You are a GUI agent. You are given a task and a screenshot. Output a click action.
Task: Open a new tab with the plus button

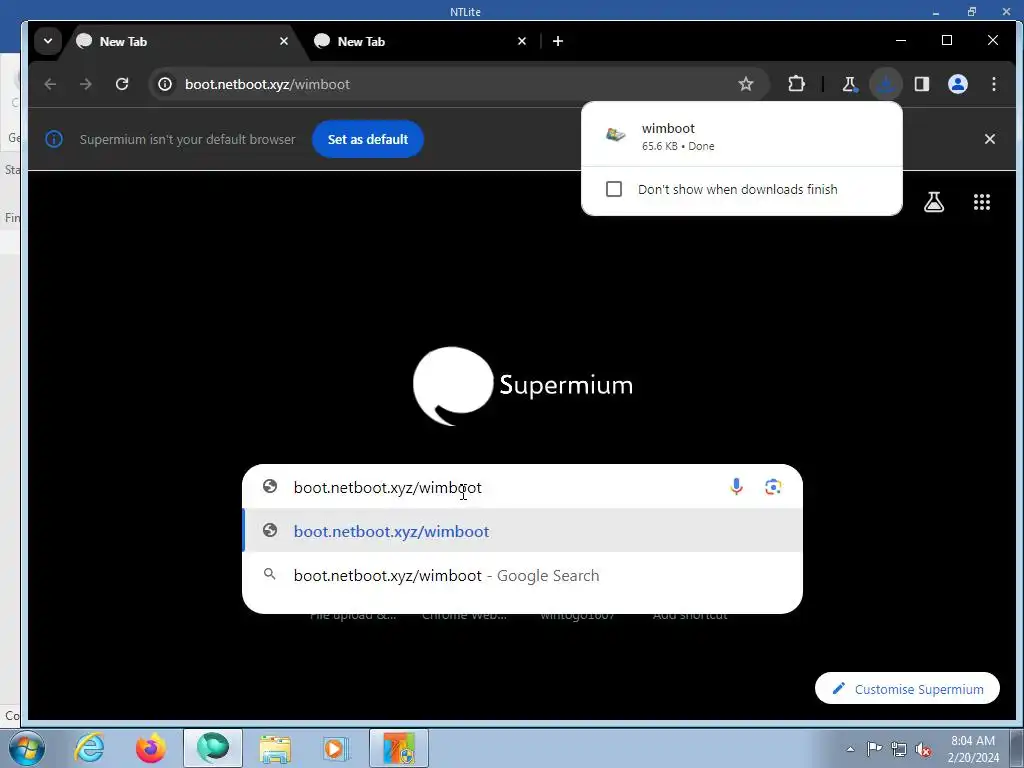tap(558, 41)
